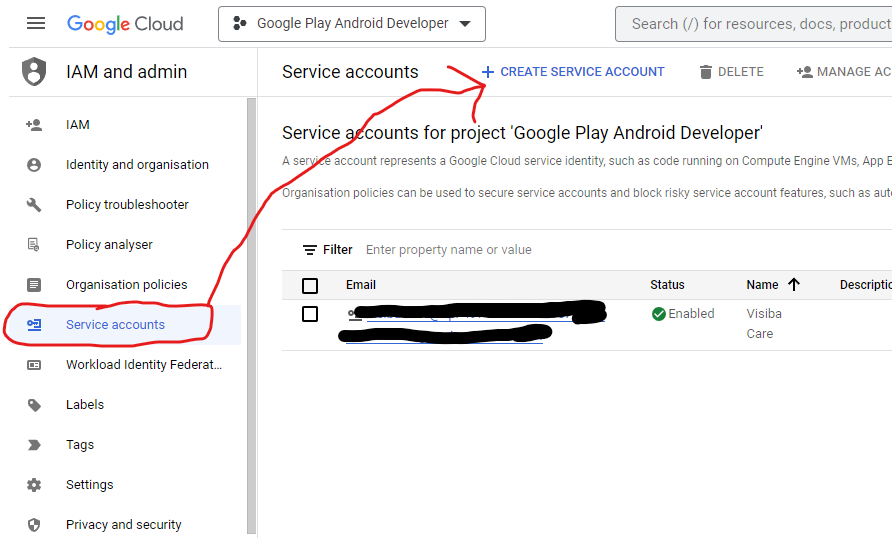Open Identity and organisation
This screenshot has height=538, width=892.
(137, 164)
